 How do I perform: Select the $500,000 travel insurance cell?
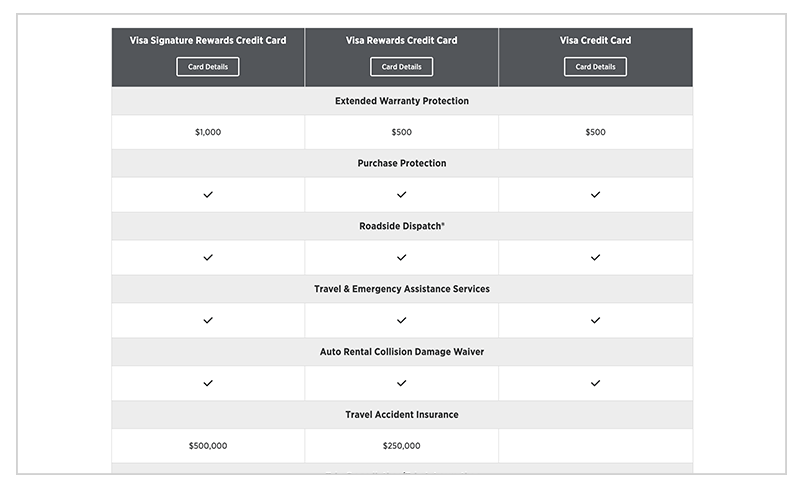click(x=208, y=446)
